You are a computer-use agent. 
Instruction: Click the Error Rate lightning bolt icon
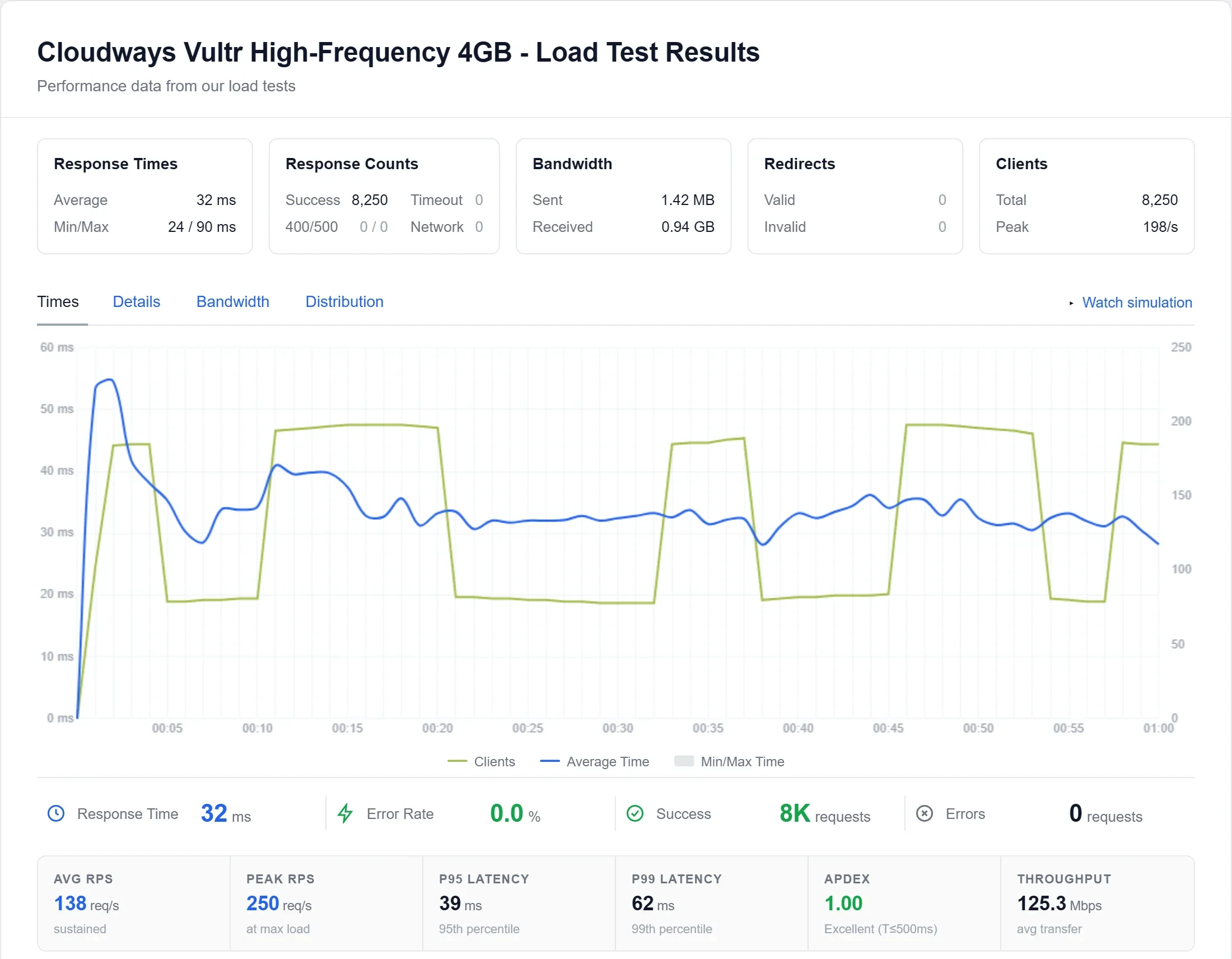[x=345, y=813]
